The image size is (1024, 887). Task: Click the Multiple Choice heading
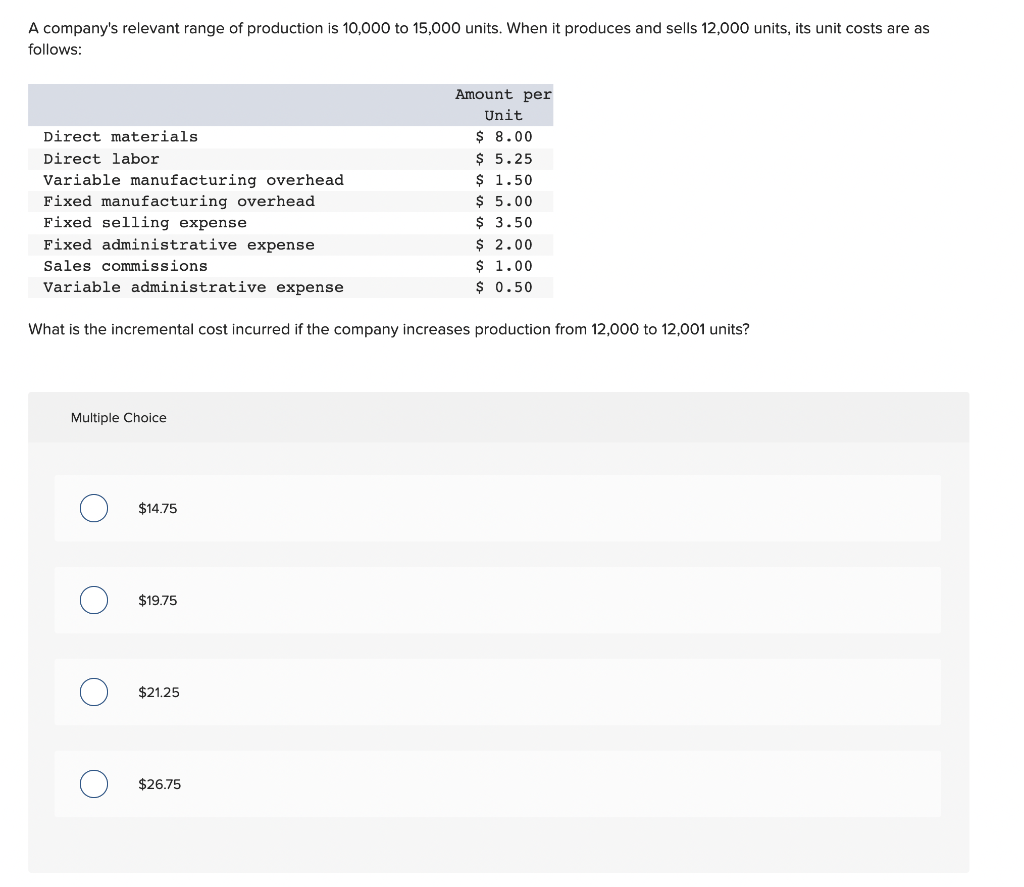point(118,417)
